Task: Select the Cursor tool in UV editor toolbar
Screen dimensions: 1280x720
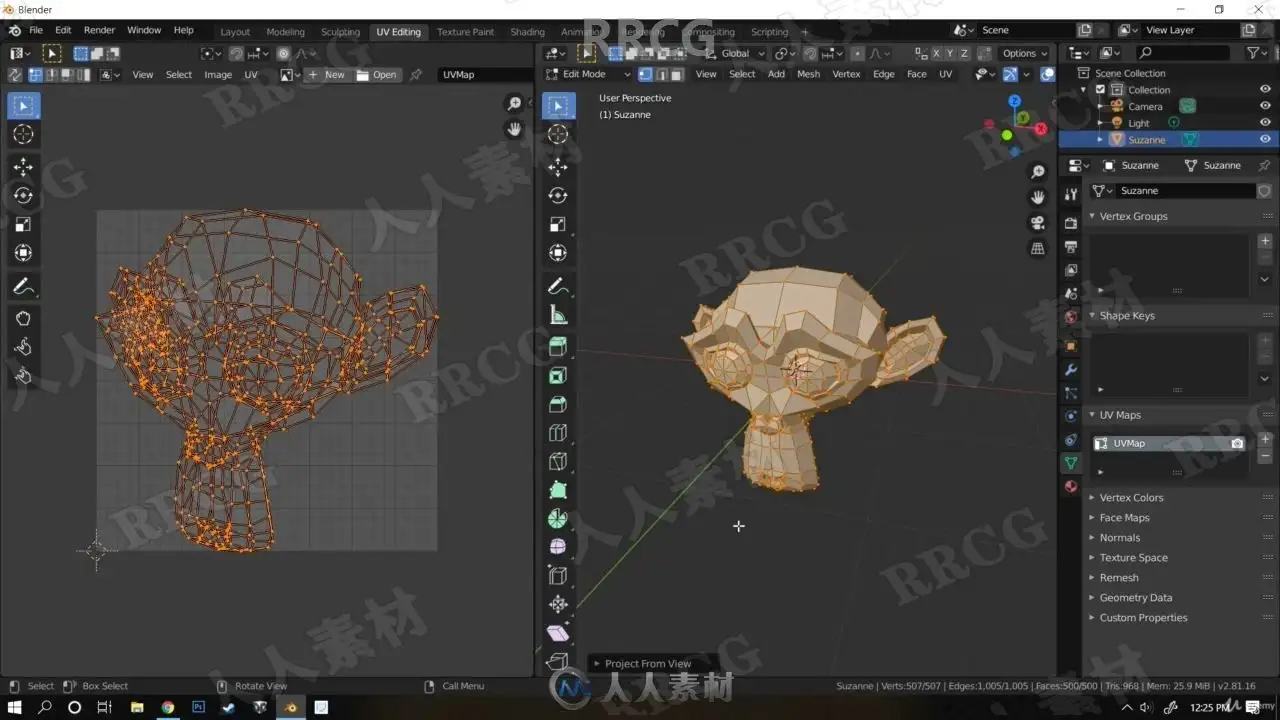Action: coord(23,135)
